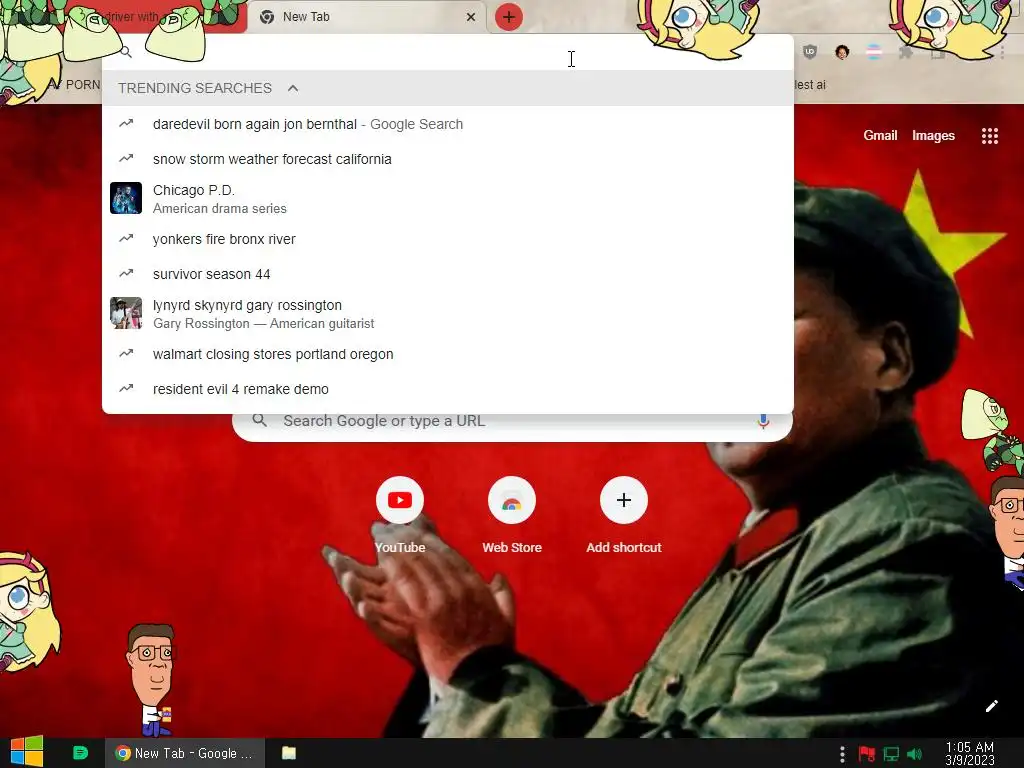Image resolution: width=1024 pixels, height=768 pixels.
Task: Focus the address bar text field
Action: pos(448,52)
